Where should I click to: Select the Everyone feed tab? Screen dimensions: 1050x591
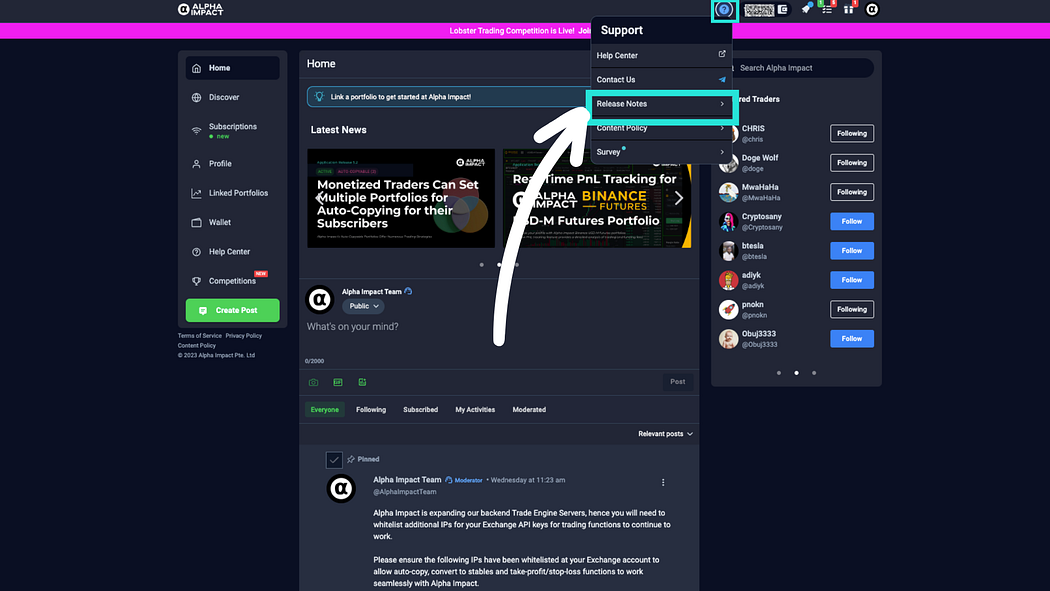pyautogui.click(x=325, y=410)
